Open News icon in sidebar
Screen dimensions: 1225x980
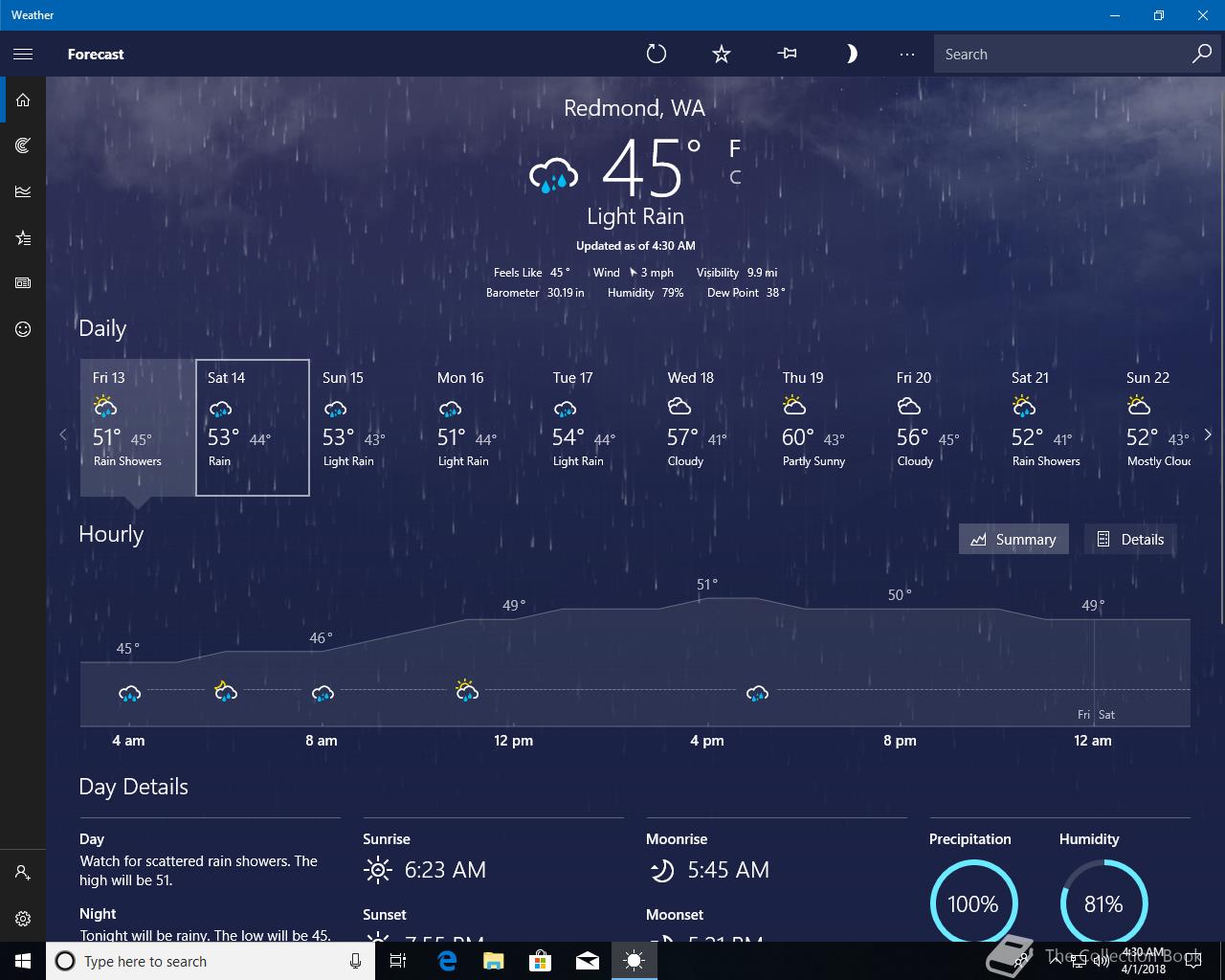click(23, 283)
